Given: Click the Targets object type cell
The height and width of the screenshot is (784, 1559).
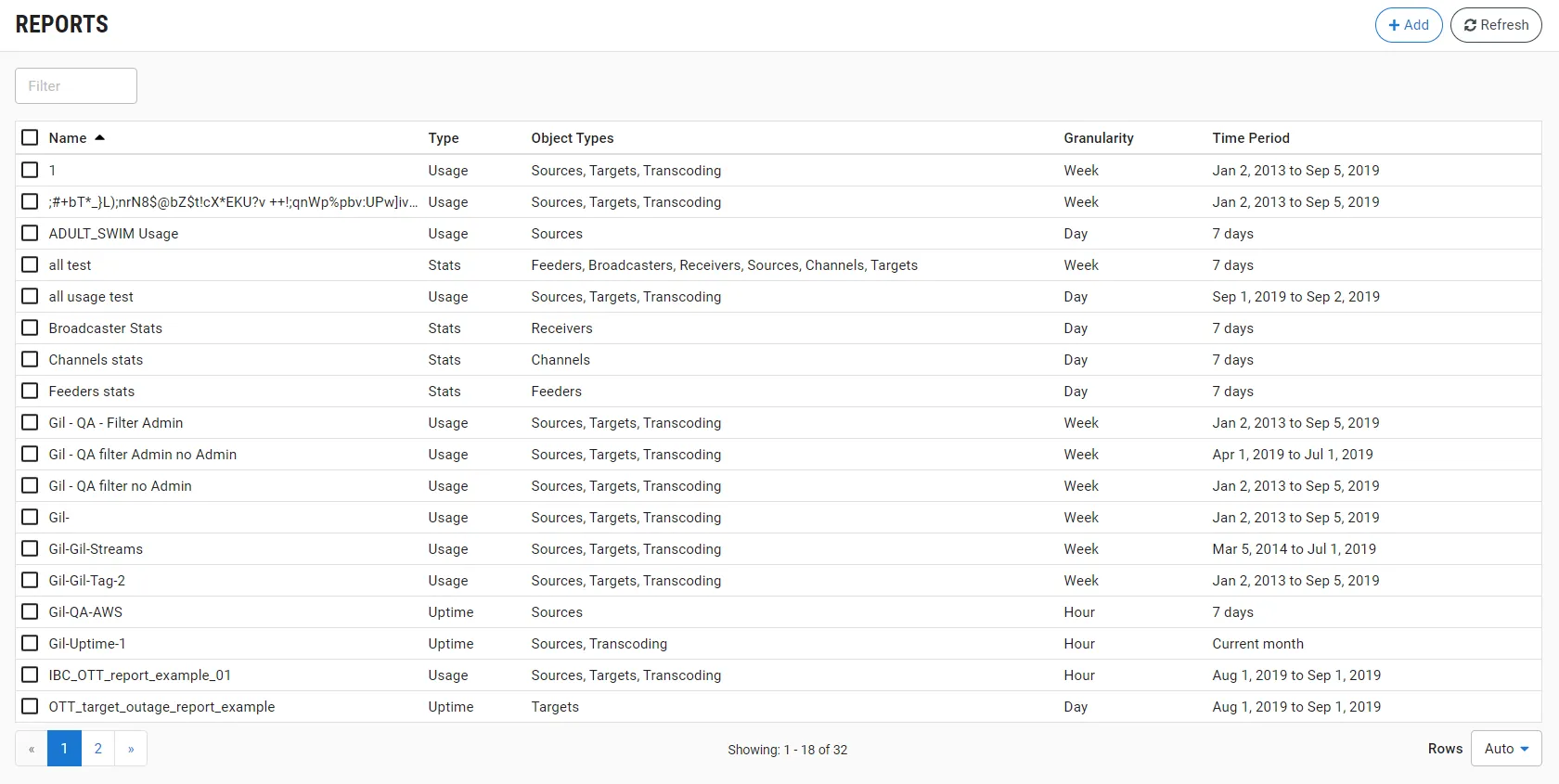Looking at the screenshot, I should click(x=555, y=707).
